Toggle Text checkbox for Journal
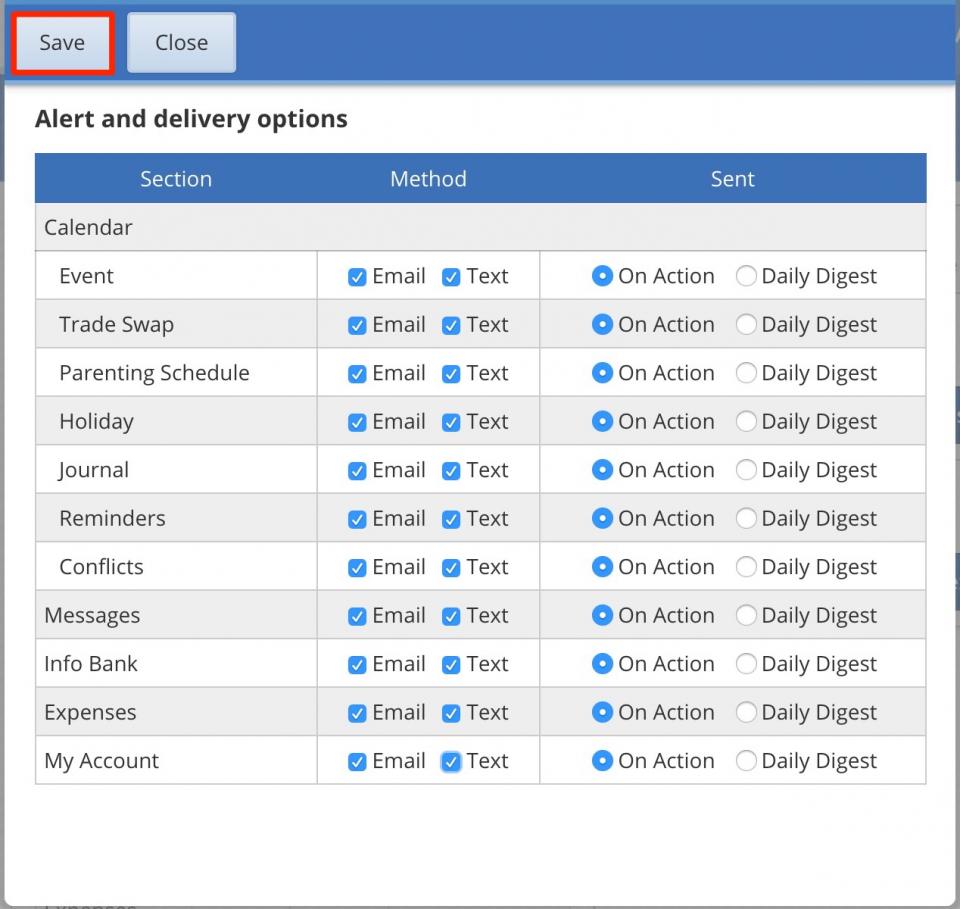 (x=451, y=470)
